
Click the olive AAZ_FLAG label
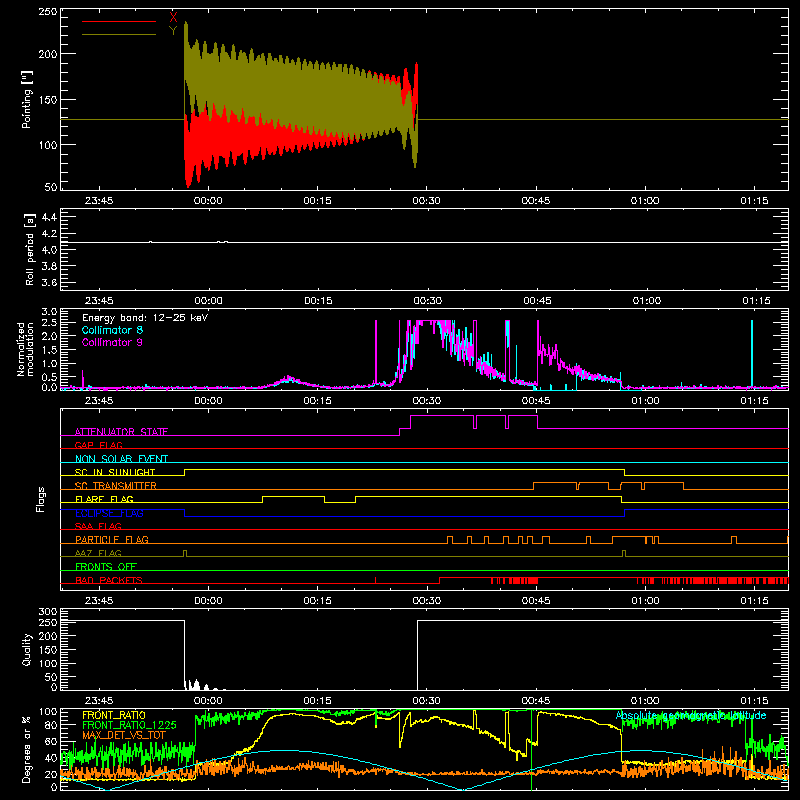(x=98, y=553)
